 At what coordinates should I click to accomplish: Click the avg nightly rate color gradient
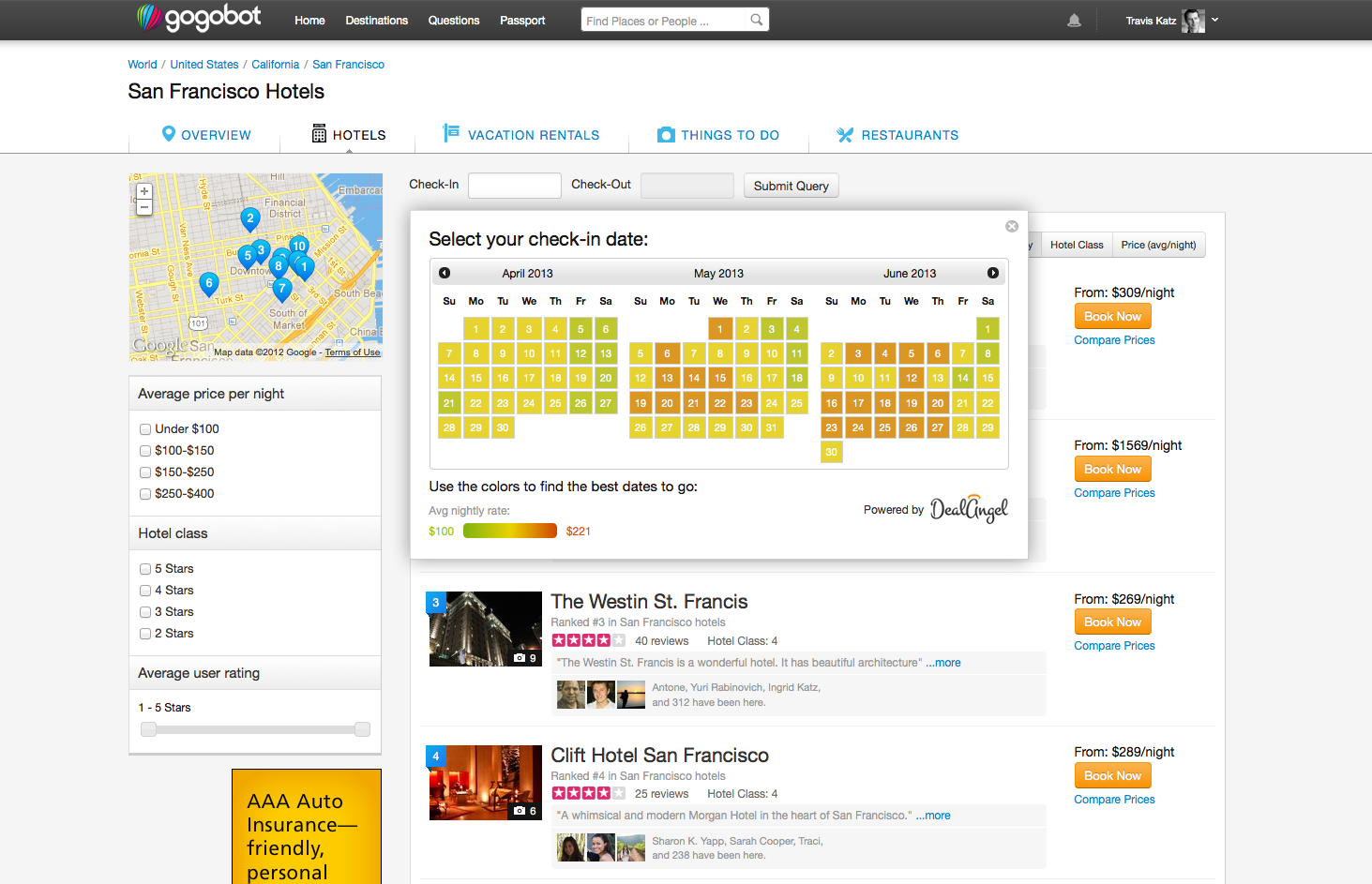click(509, 531)
